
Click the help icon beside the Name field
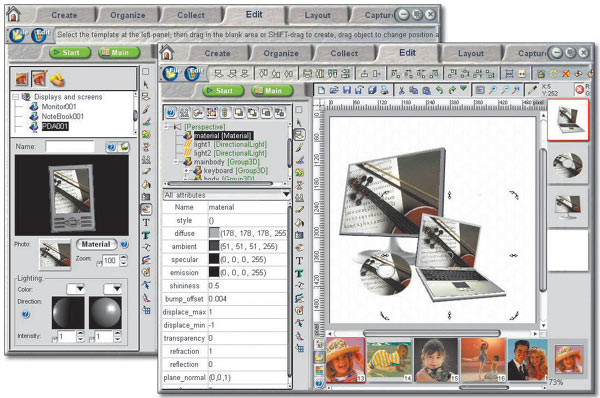(111, 147)
